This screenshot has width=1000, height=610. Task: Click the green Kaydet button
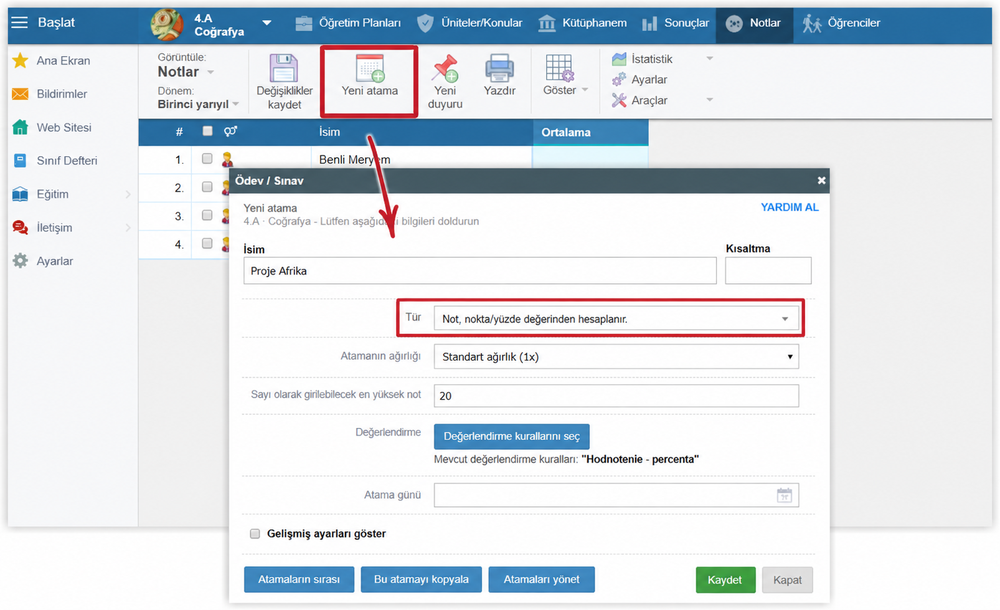click(x=725, y=580)
